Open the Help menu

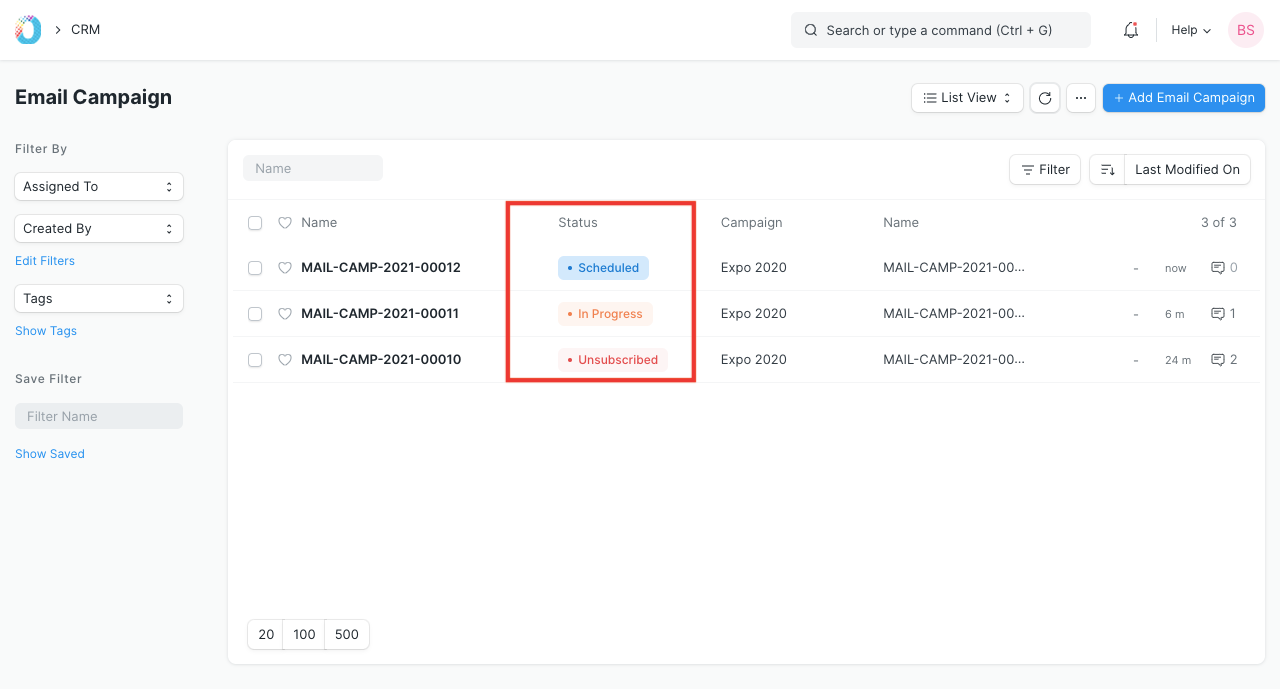(x=1191, y=30)
